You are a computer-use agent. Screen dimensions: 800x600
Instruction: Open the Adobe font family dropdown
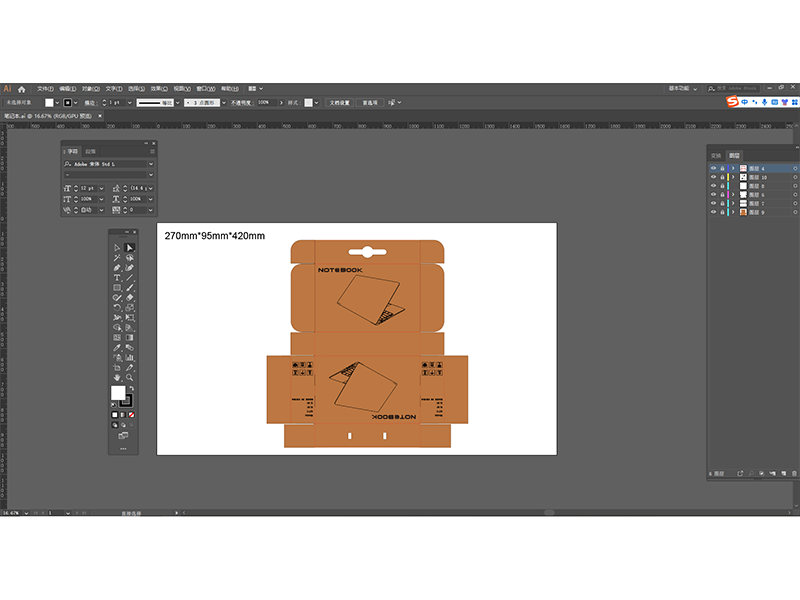coord(151,163)
